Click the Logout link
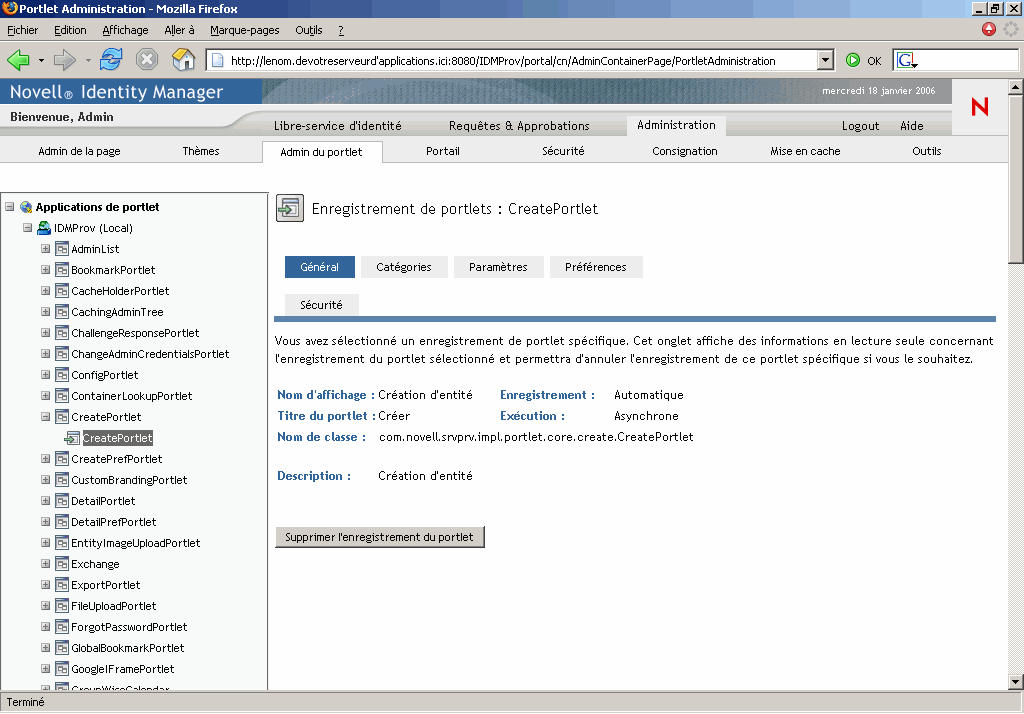 click(x=860, y=126)
